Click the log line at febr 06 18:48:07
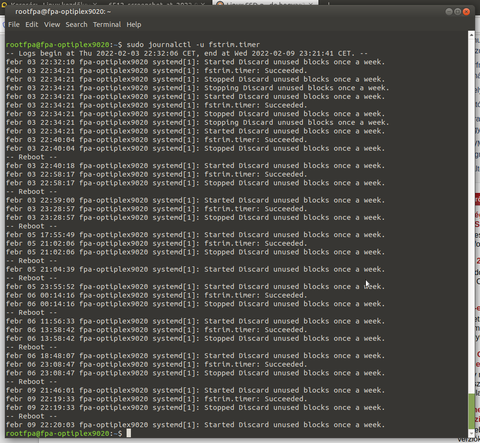 [x=195, y=356]
